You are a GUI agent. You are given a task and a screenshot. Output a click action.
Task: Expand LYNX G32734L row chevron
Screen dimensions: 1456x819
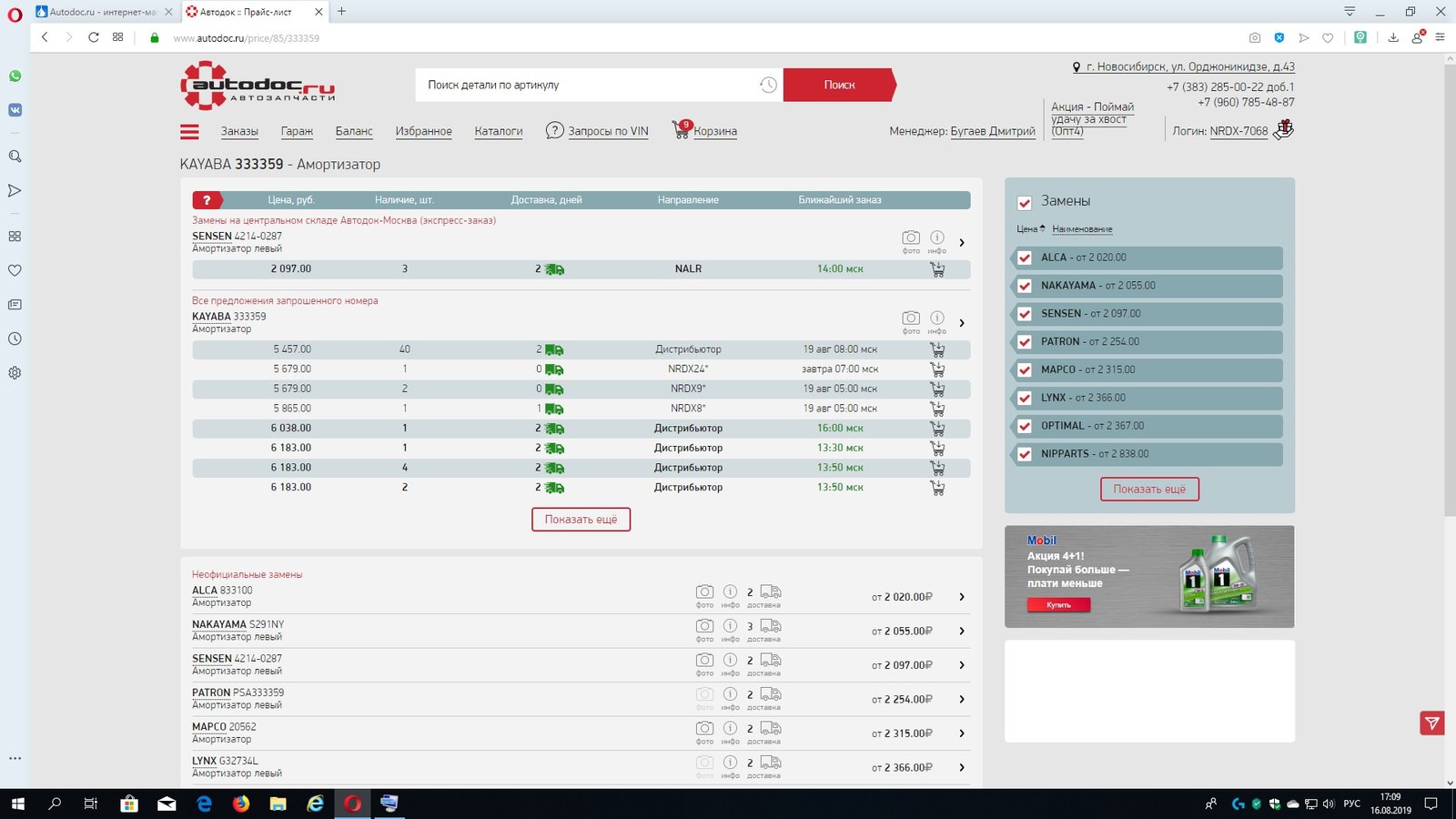(962, 767)
